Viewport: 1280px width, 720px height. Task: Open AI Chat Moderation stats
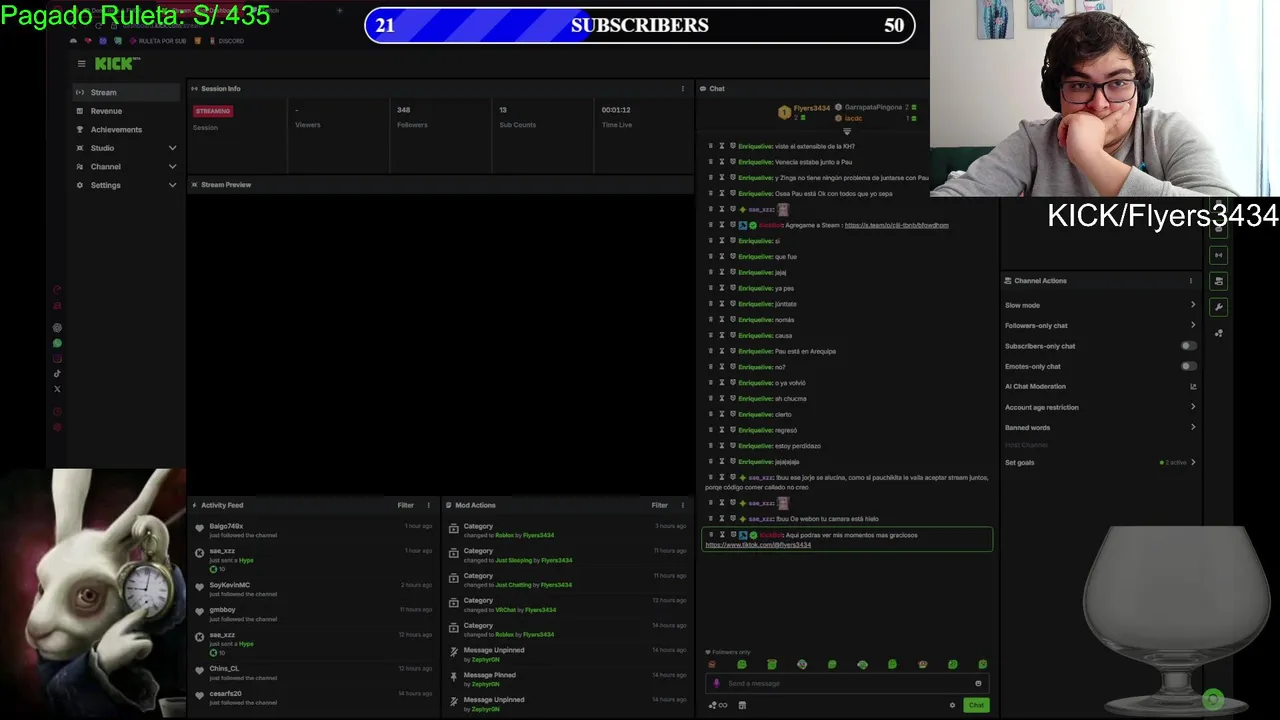[x=1193, y=386]
